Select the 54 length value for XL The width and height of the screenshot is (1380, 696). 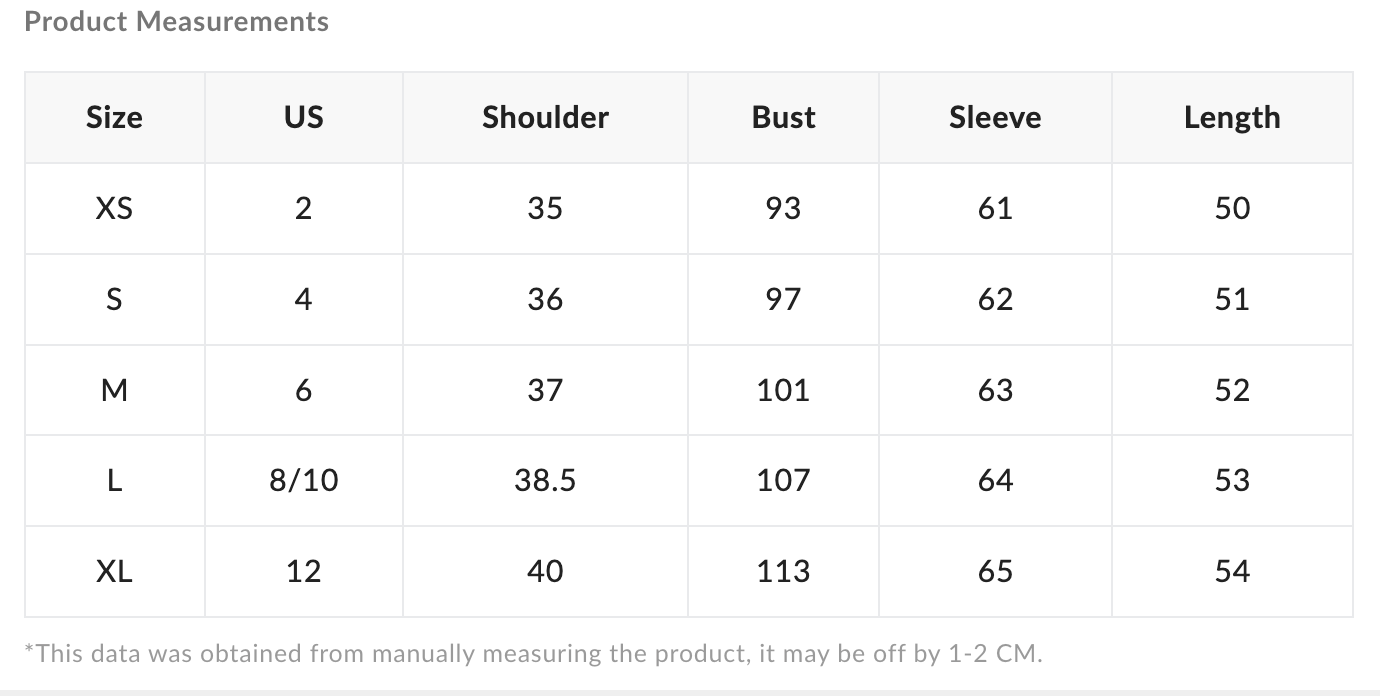1232,571
